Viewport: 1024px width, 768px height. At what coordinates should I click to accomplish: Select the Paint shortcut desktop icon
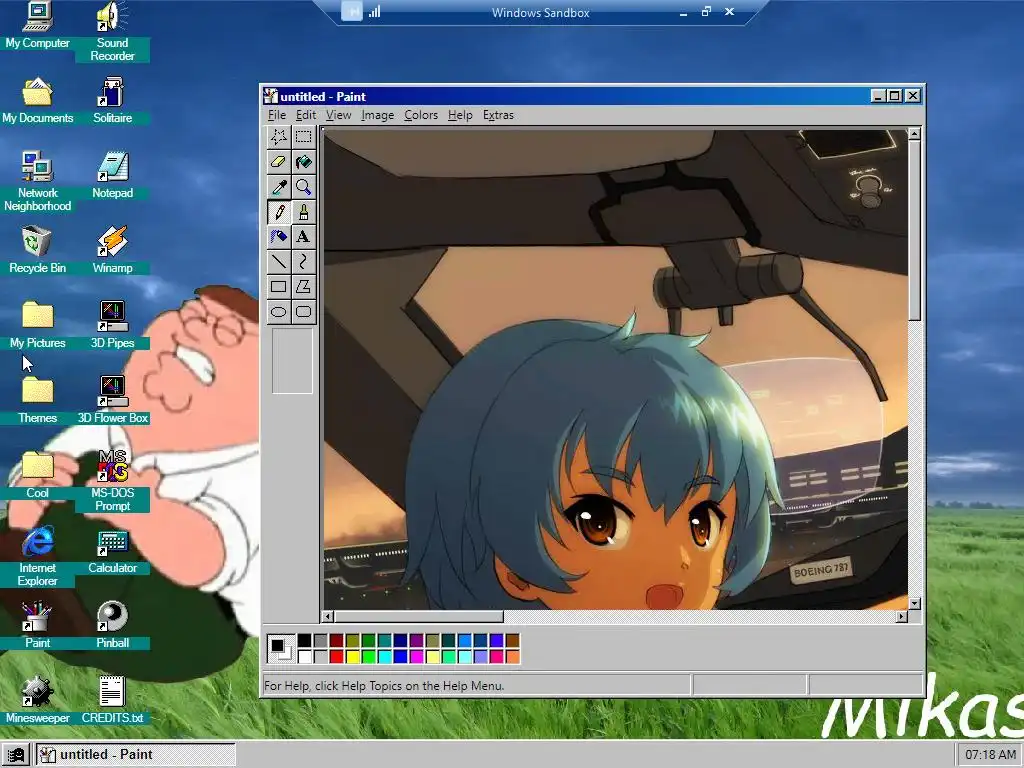coord(37,626)
